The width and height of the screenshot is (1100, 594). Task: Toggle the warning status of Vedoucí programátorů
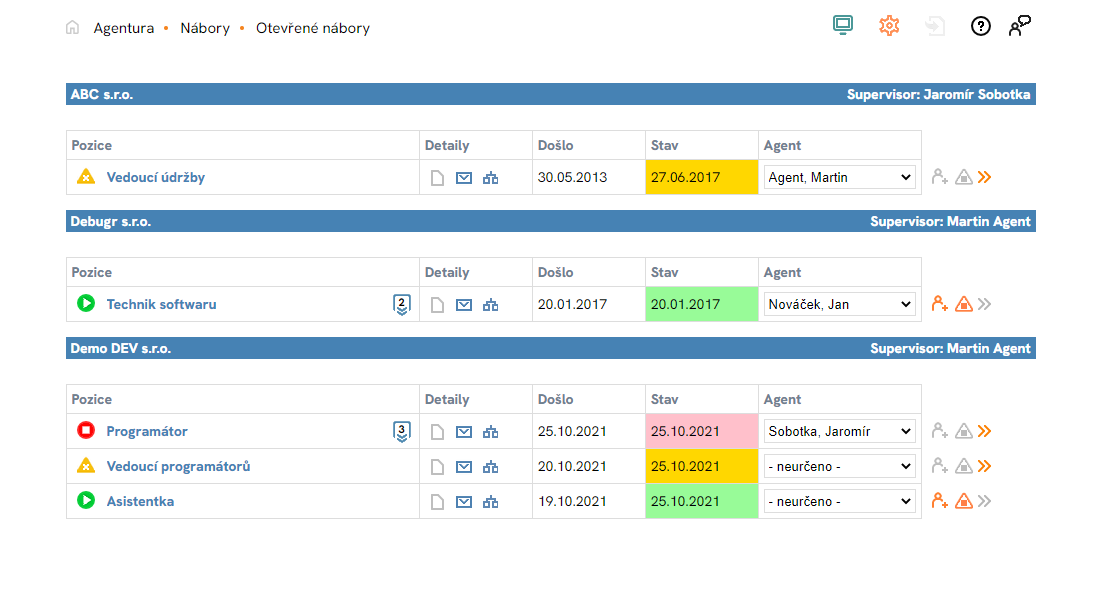86,466
